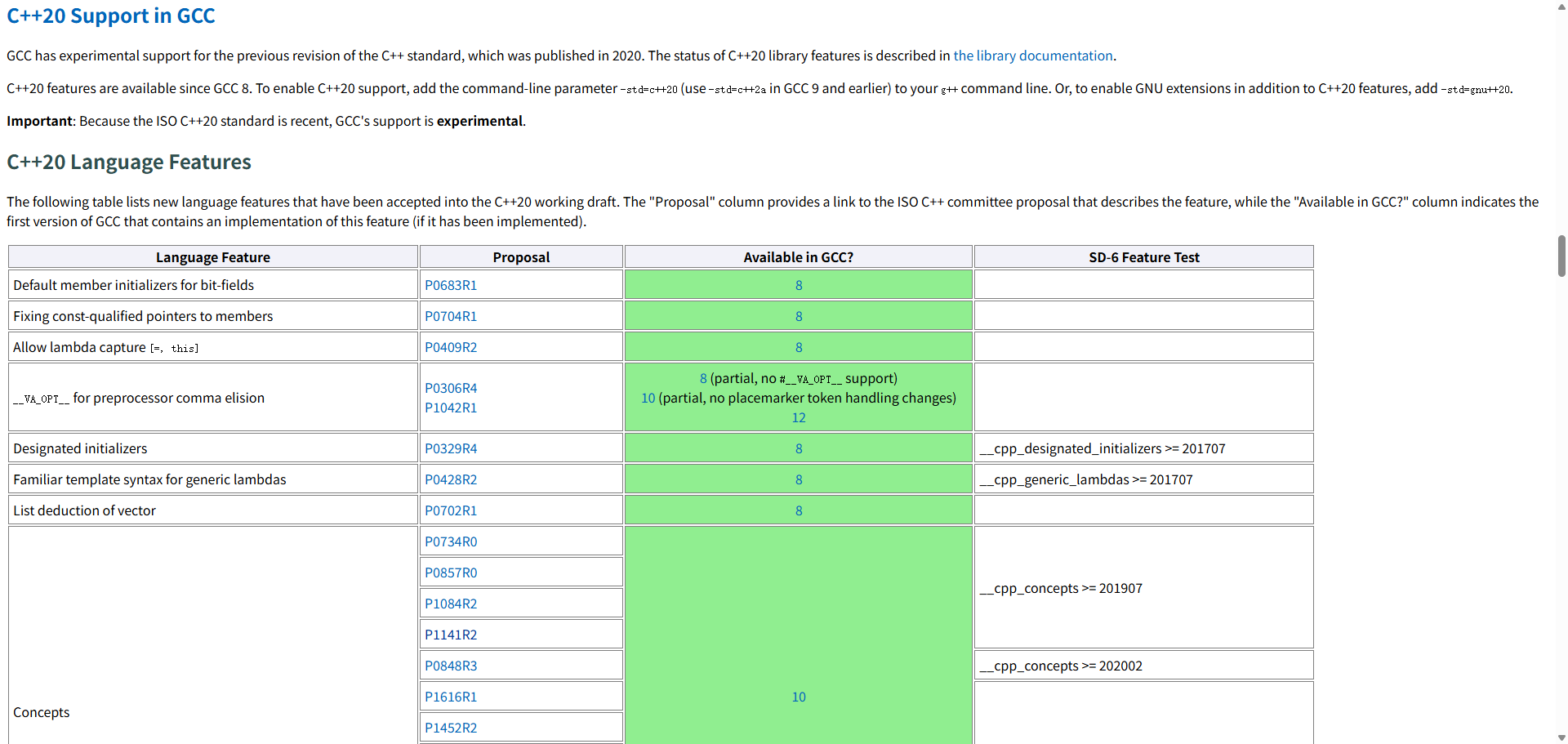Screen dimensions: 1568x744
Task: Click the scrollbar up arrow
Action: tap(1561, 6)
